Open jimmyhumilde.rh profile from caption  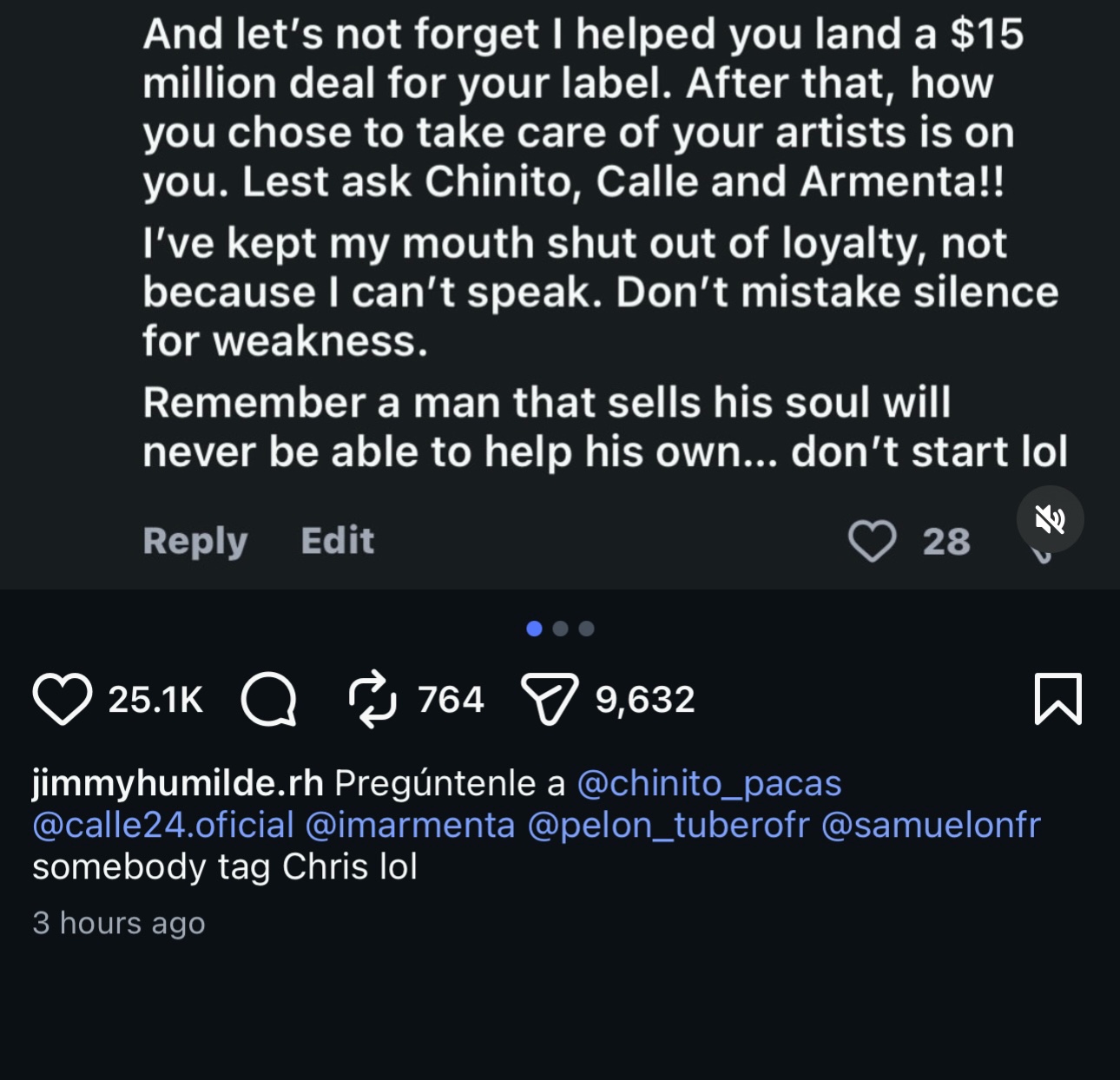click(x=178, y=783)
